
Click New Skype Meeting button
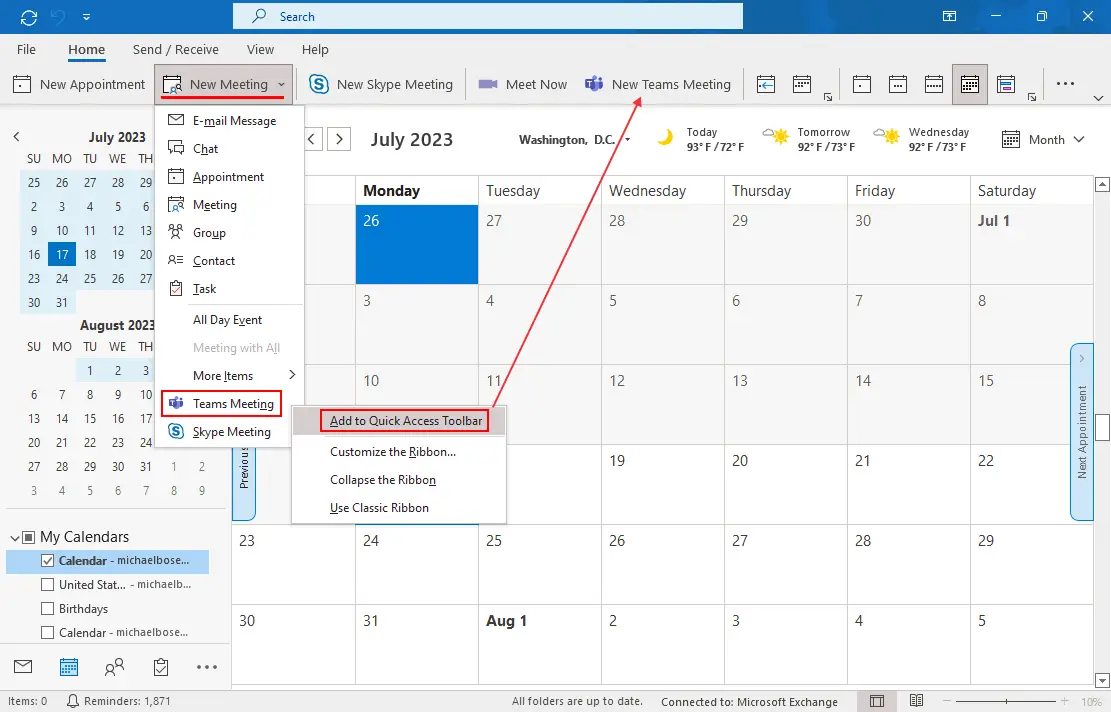point(381,84)
